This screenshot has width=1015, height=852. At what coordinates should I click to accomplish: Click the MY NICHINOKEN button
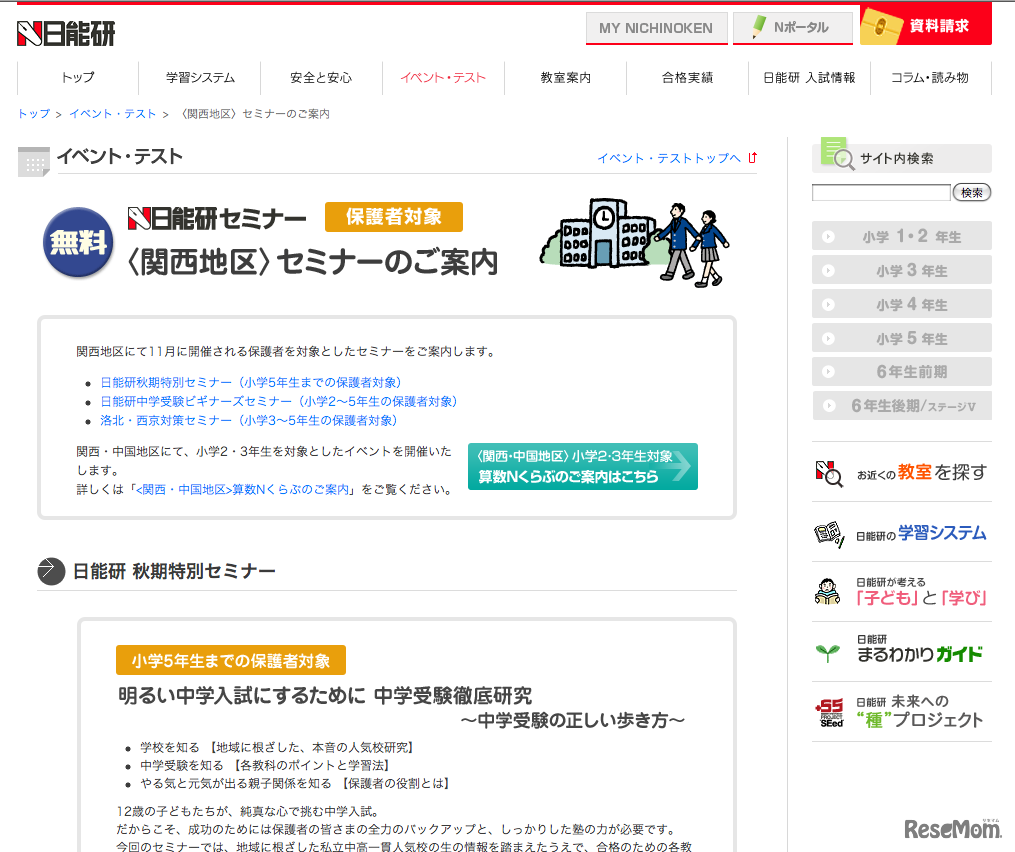(655, 28)
